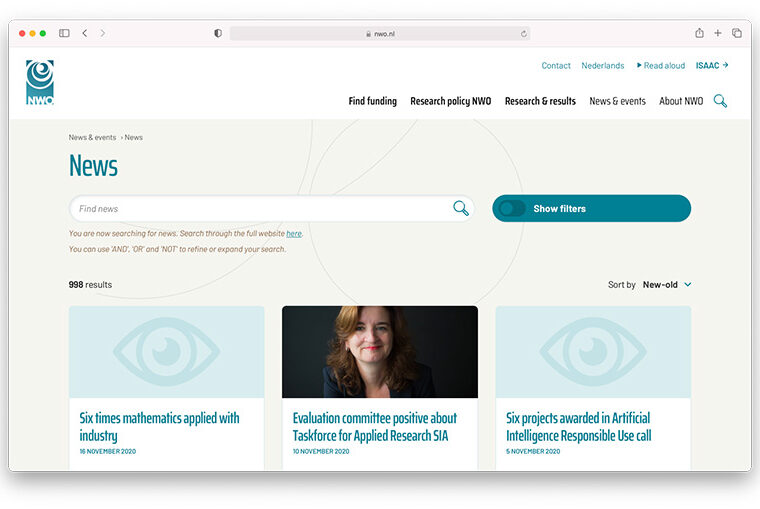Show the Safari tab overview

pos(737,33)
